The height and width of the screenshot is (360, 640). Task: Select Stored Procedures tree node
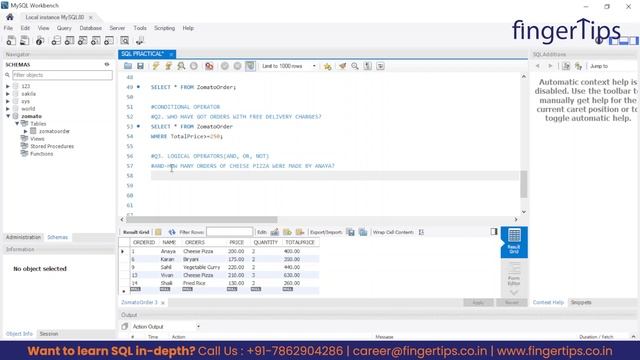click(x=52, y=146)
